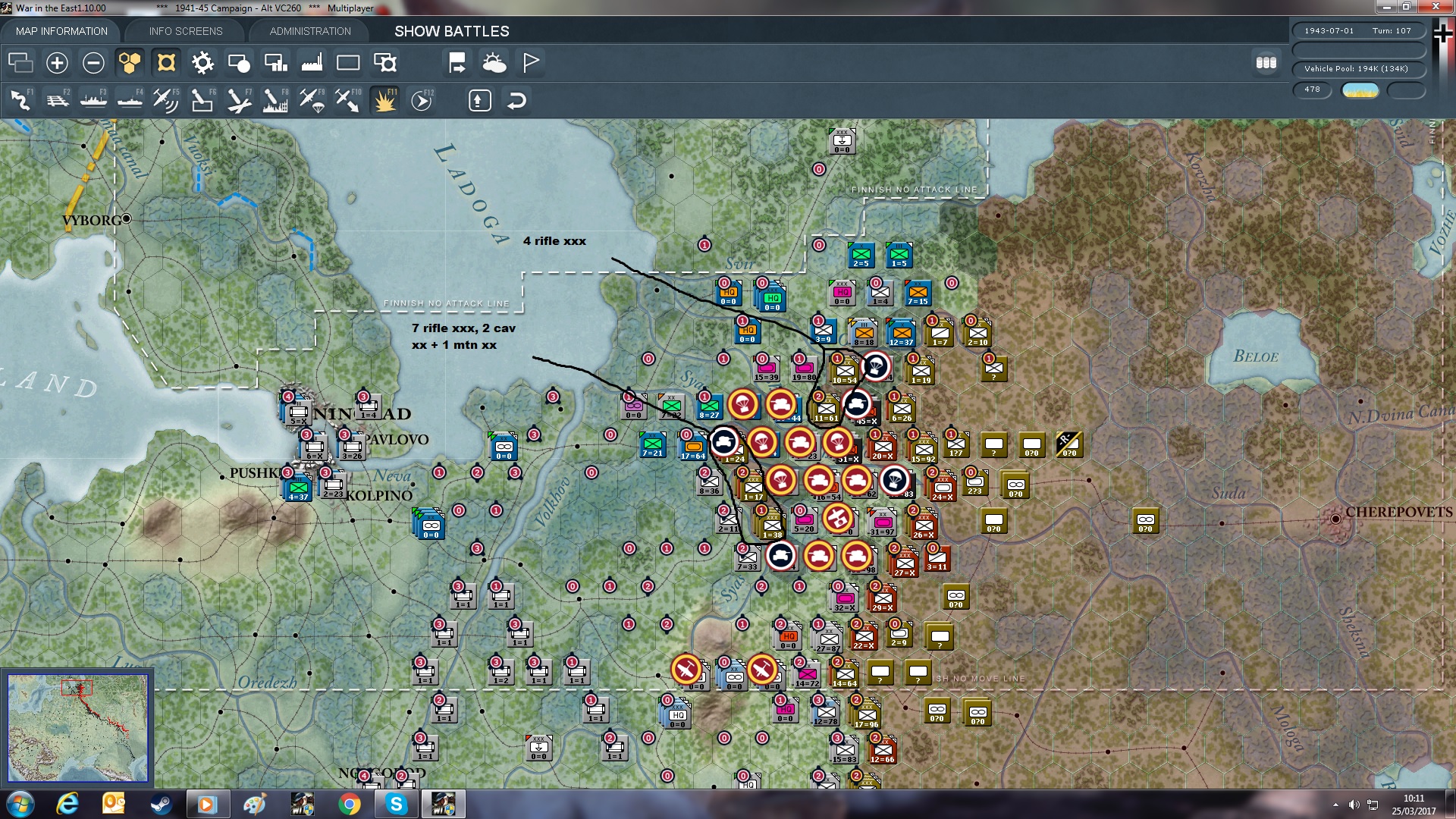Open the ADMINISTRATION tab
The width and height of the screenshot is (1456, 819).
click(310, 31)
